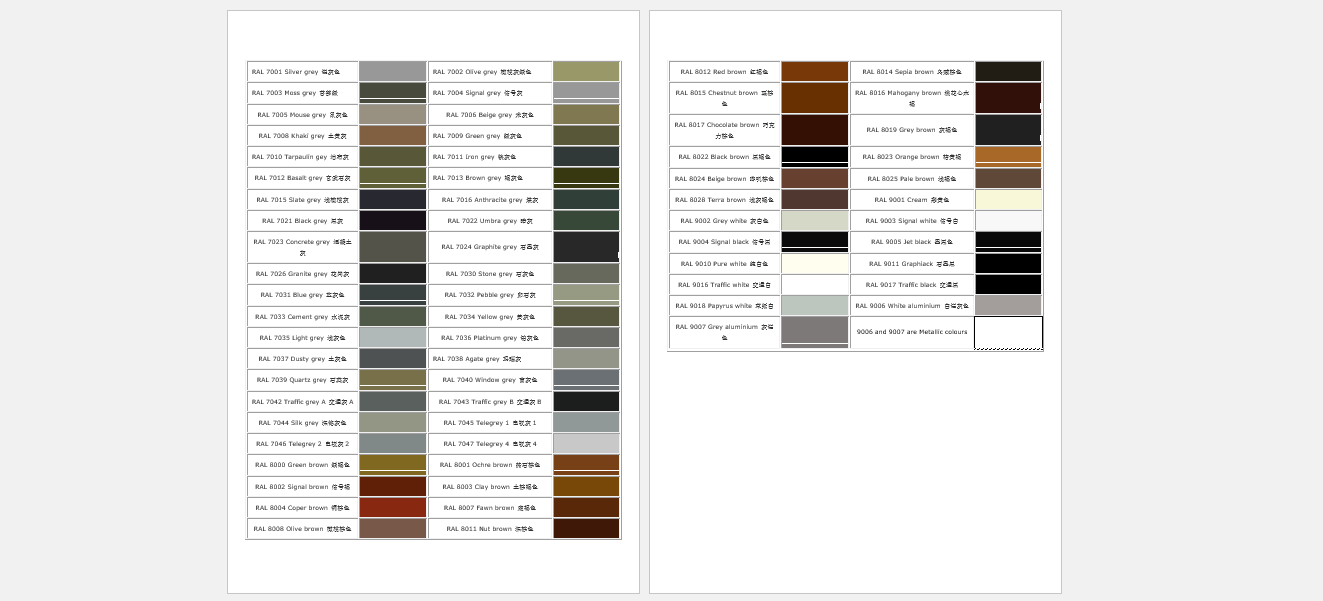This screenshot has width=1323, height=601.
Task: Select the RAL 7002 Olive grey color swatch
Action: 586,72
